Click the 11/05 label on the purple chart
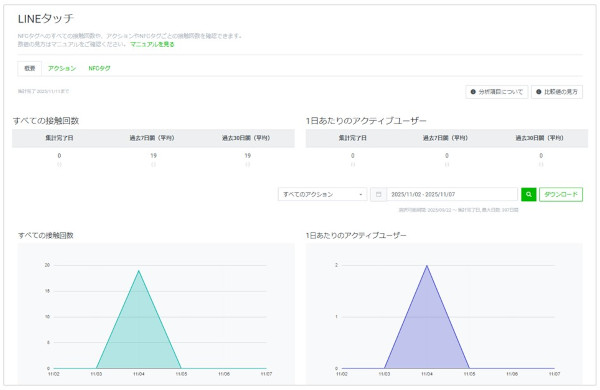The image size is (600, 390). [x=470, y=374]
